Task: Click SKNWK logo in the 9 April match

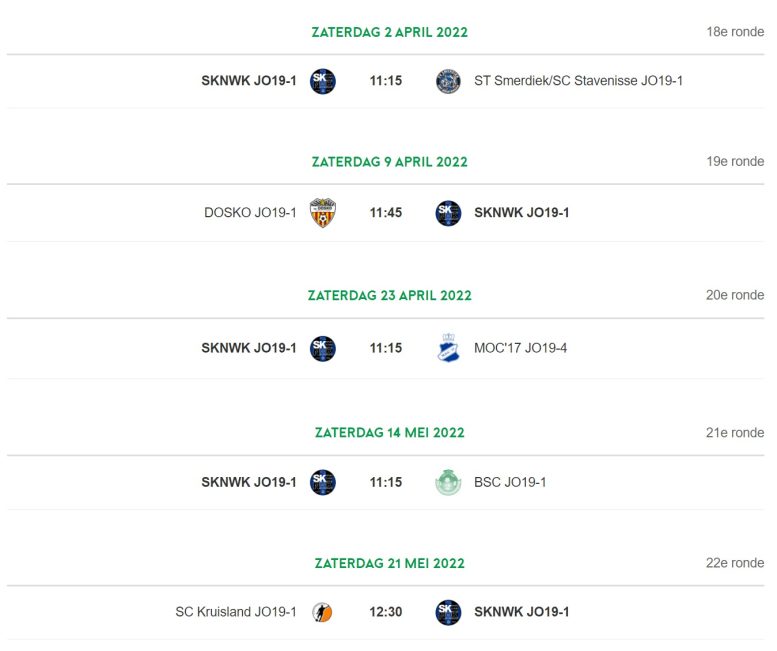Action: coord(448,213)
